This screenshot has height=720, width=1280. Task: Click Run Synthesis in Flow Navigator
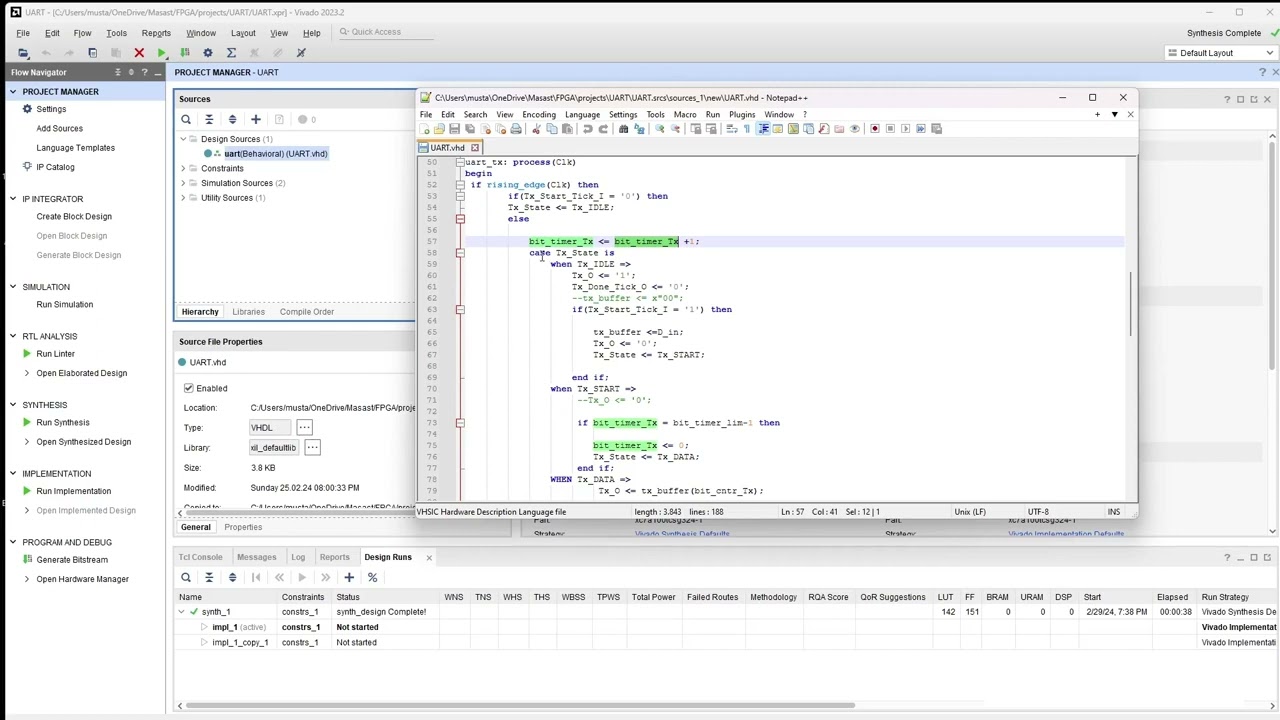point(63,423)
